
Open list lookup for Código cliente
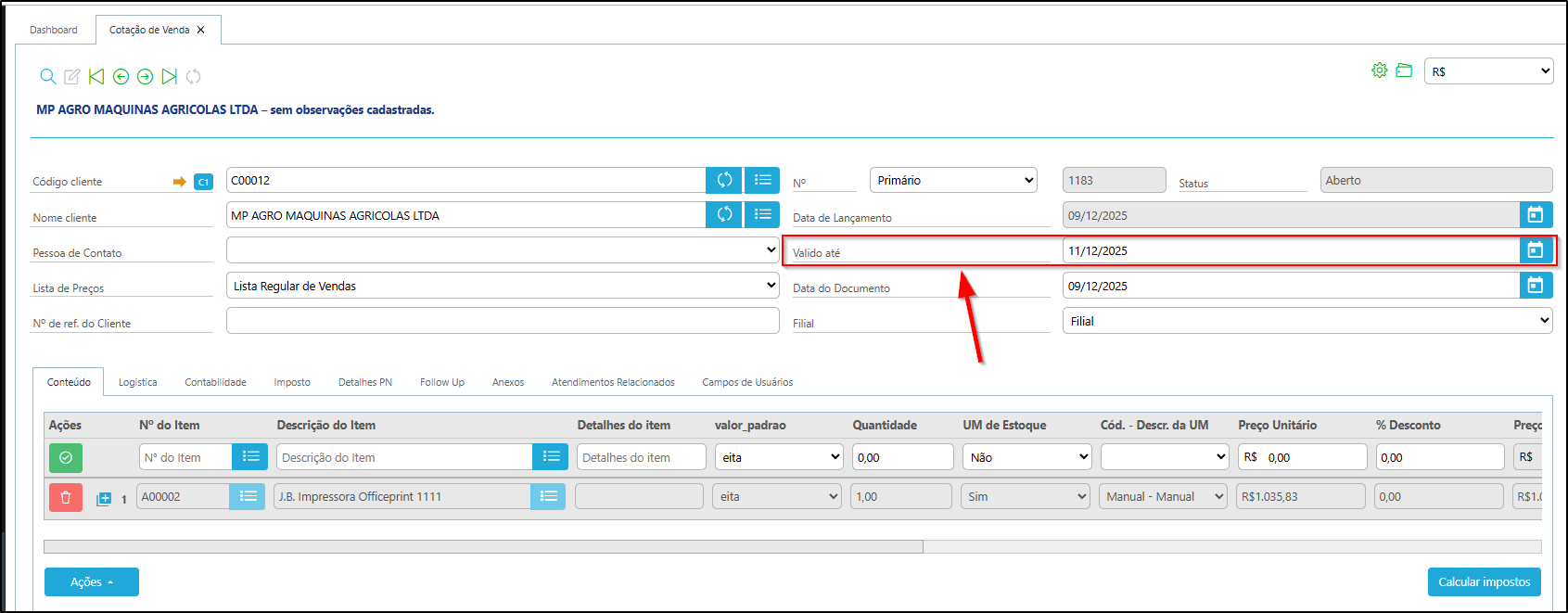pyautogui.click(x=762, y=180)
